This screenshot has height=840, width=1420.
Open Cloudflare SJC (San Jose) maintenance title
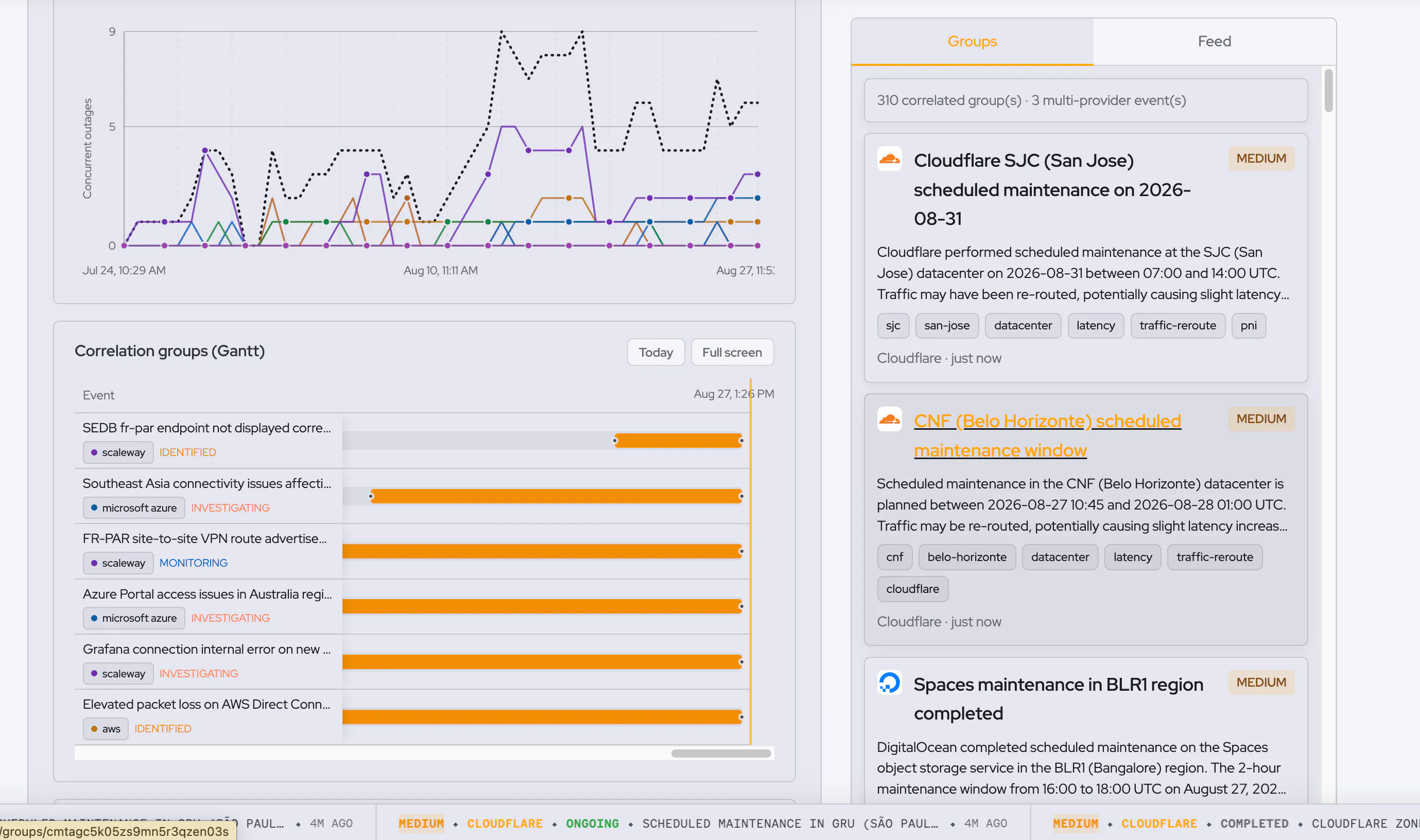click(1052, 189)
